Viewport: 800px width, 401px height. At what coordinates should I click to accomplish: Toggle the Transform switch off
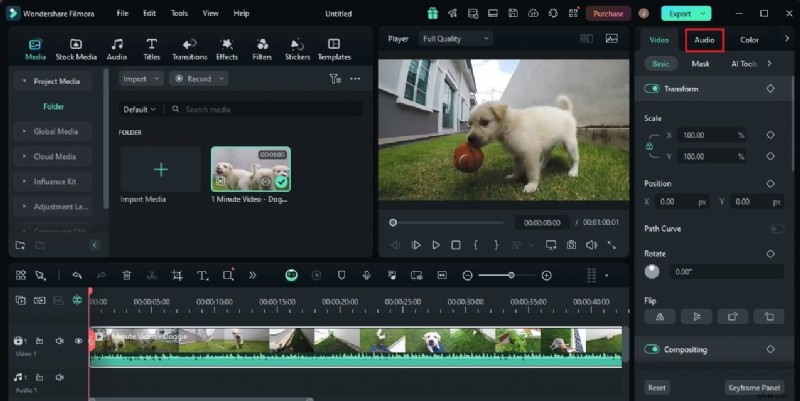point(653,89)
